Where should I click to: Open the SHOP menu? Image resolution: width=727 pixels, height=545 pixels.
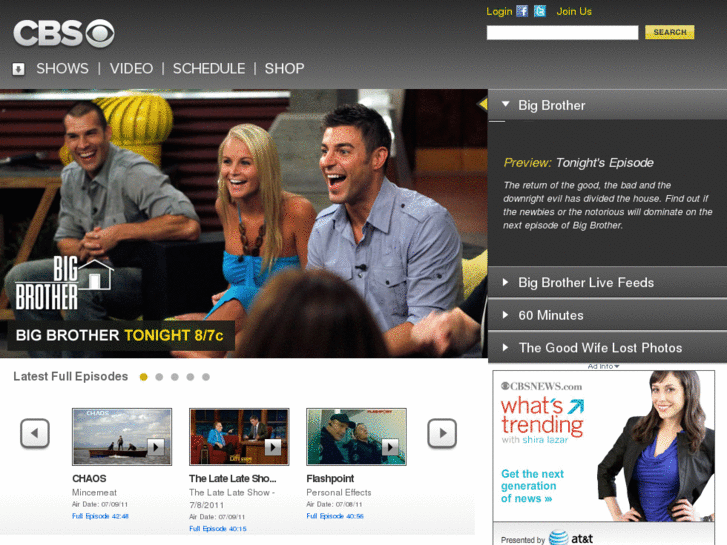point(284,69)
